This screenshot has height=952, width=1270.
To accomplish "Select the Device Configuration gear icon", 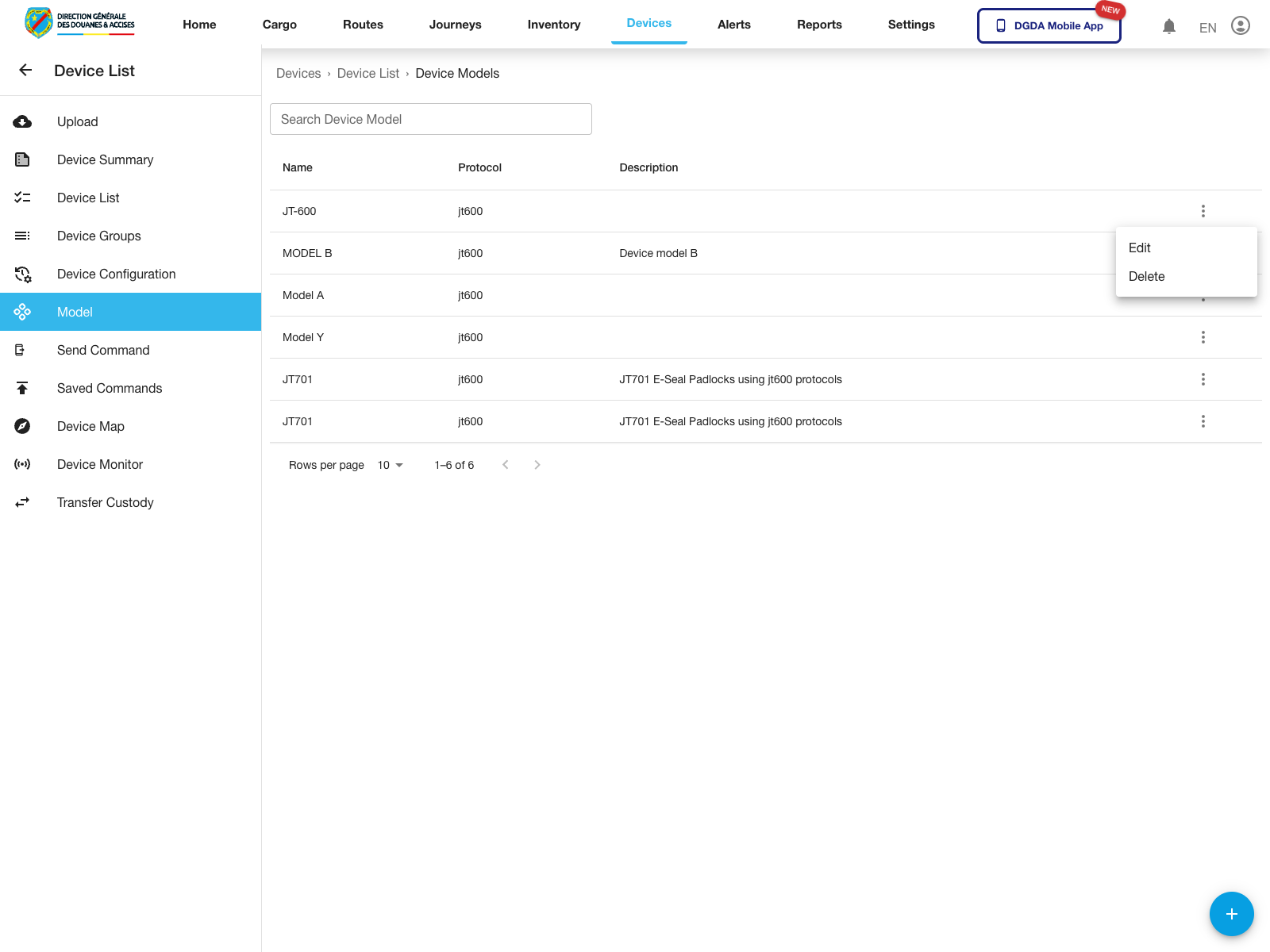I will [x=23, y=274].
